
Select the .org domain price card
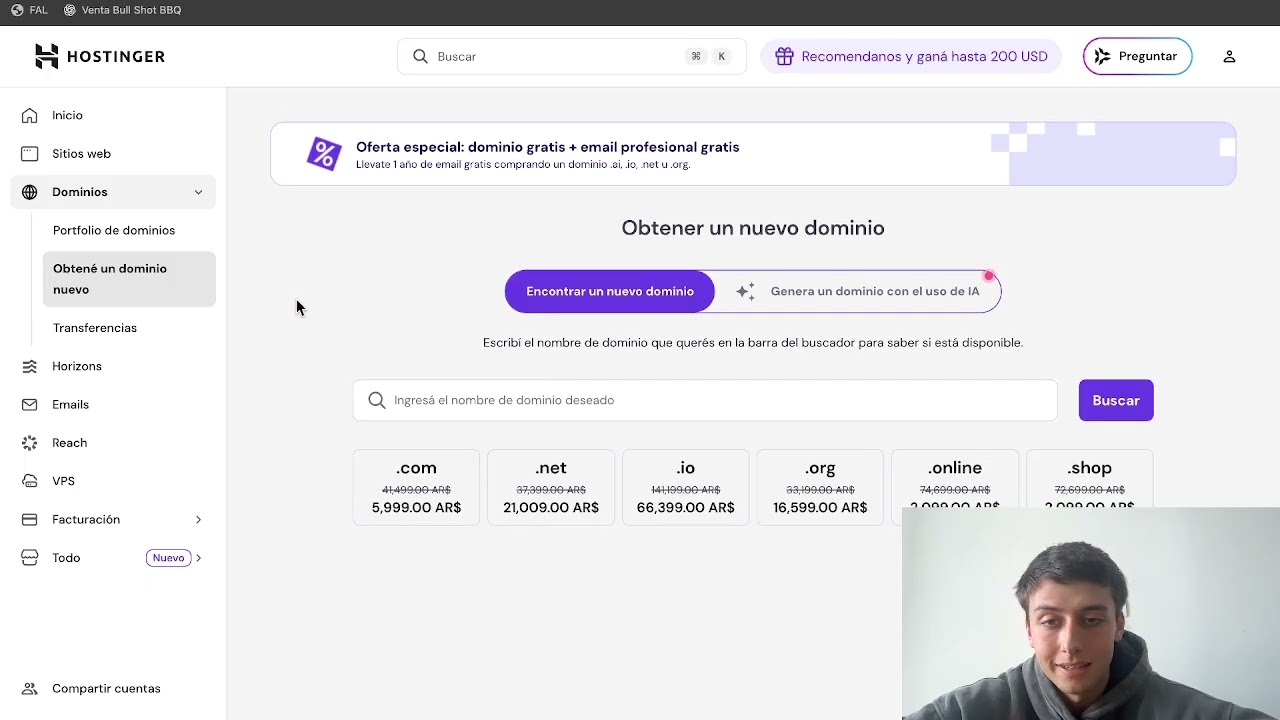[x=820, y=488]
